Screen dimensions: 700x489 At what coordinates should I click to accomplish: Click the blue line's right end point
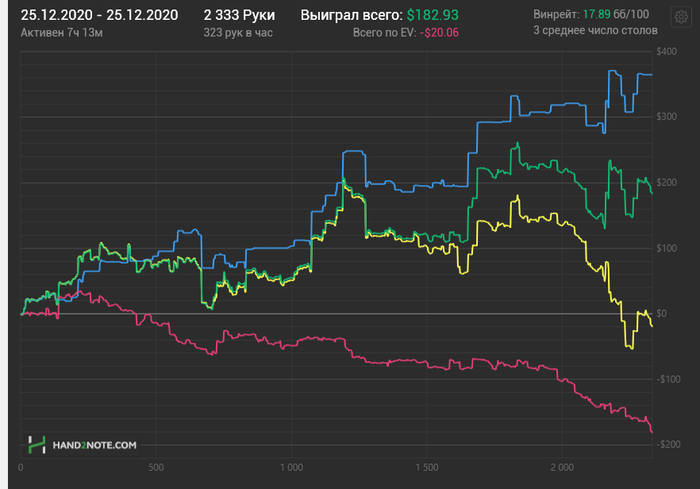click(652, 75)
